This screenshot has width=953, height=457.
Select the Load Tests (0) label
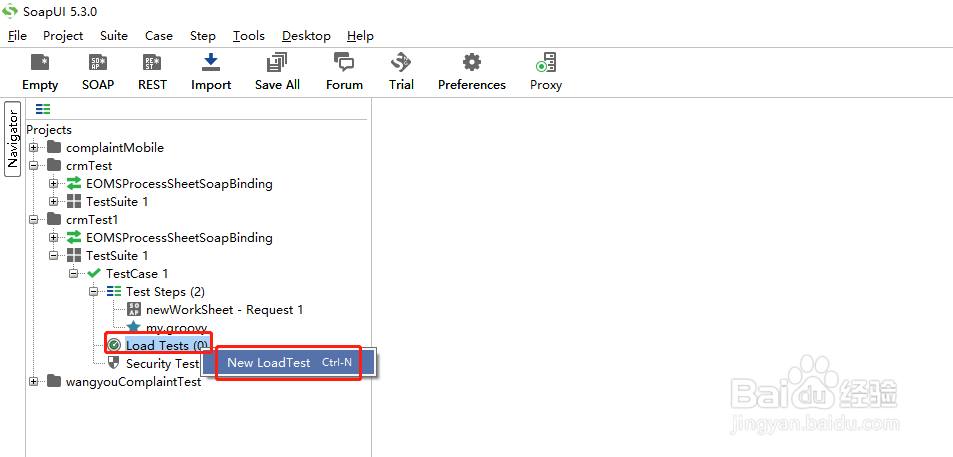tap(167, 345)
